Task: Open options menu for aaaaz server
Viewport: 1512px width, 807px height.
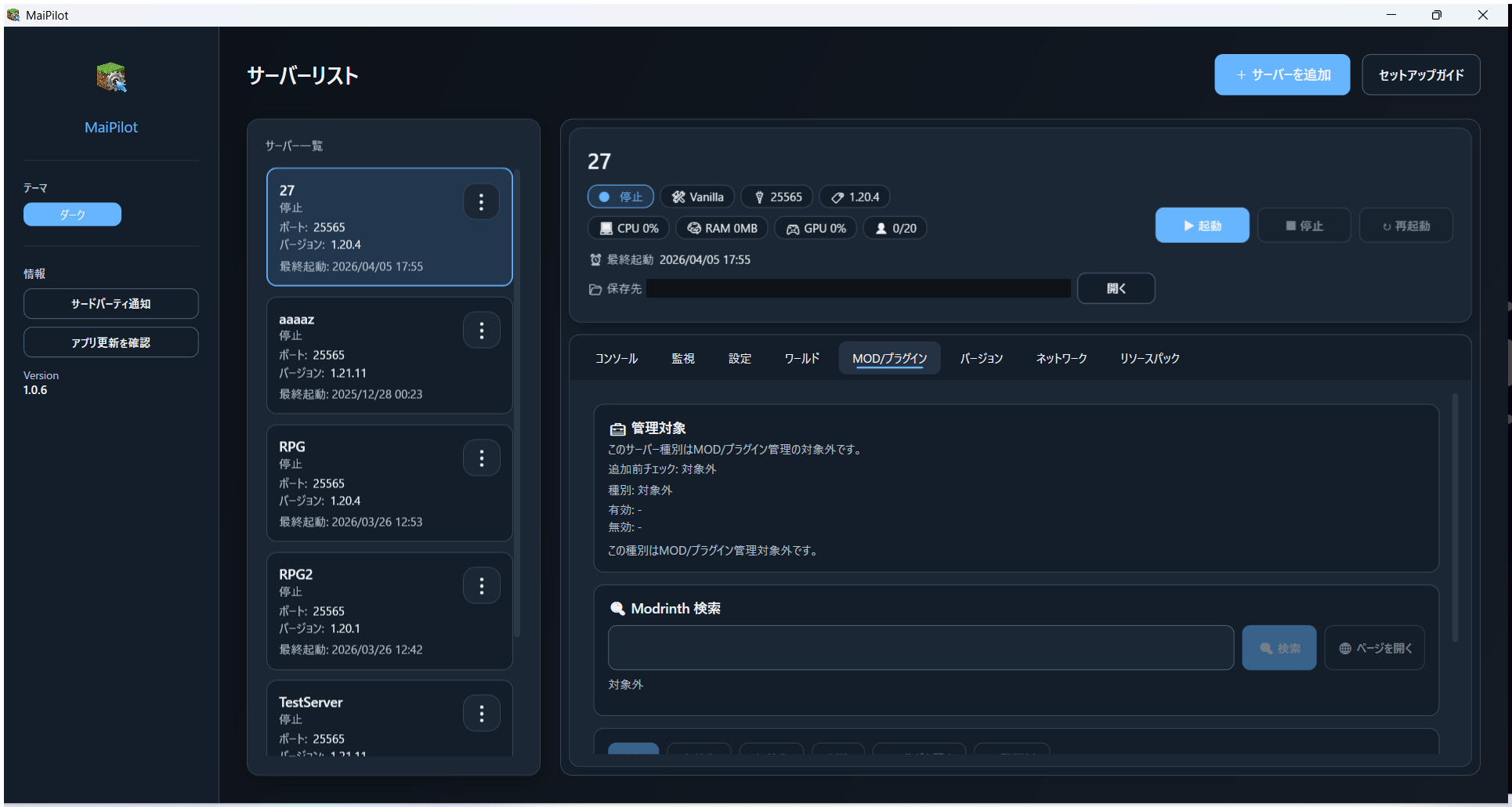Action: [x=481, y=330]
